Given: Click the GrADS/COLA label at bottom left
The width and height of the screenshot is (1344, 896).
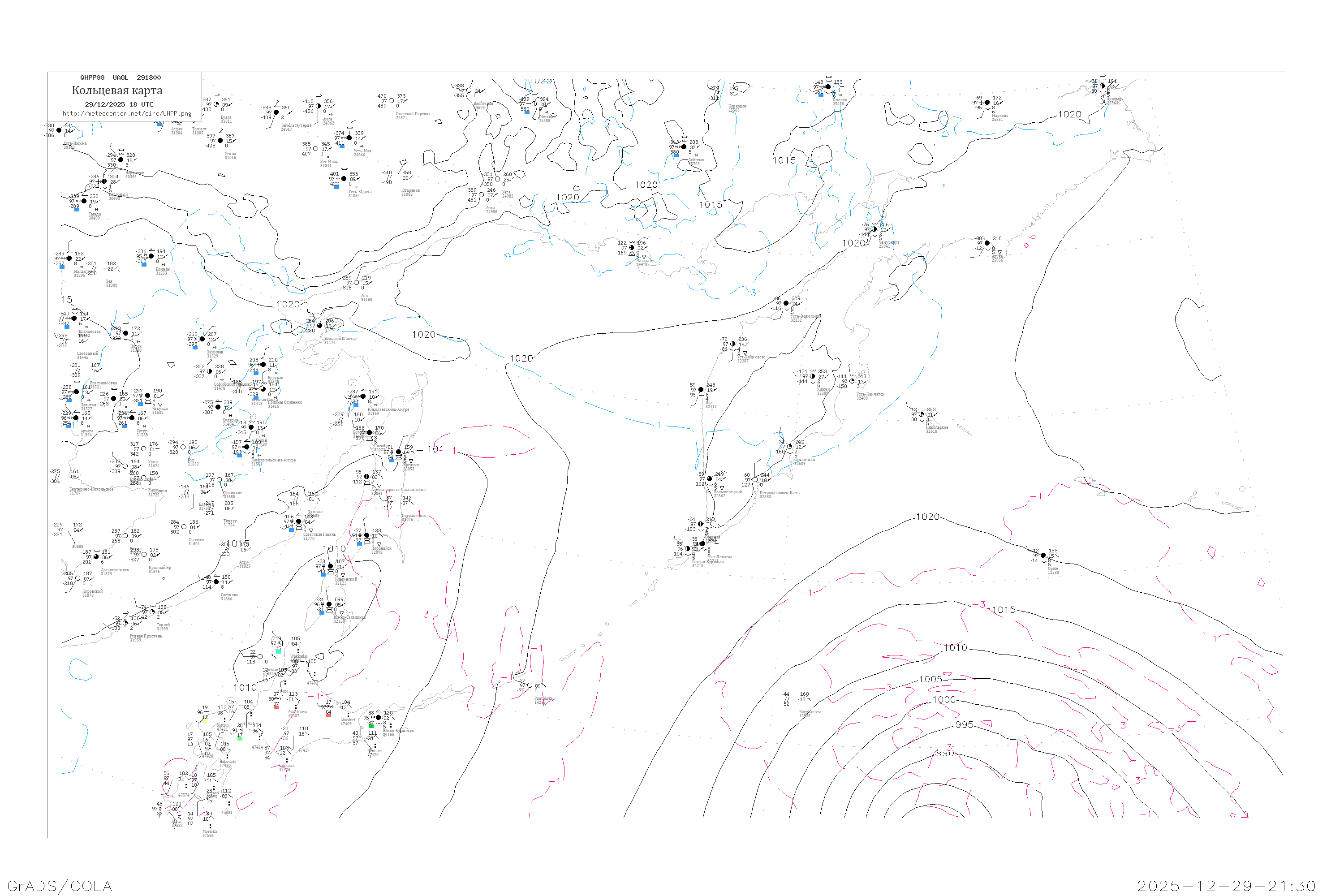Looking at the screenshot, I should pos(60,886).
